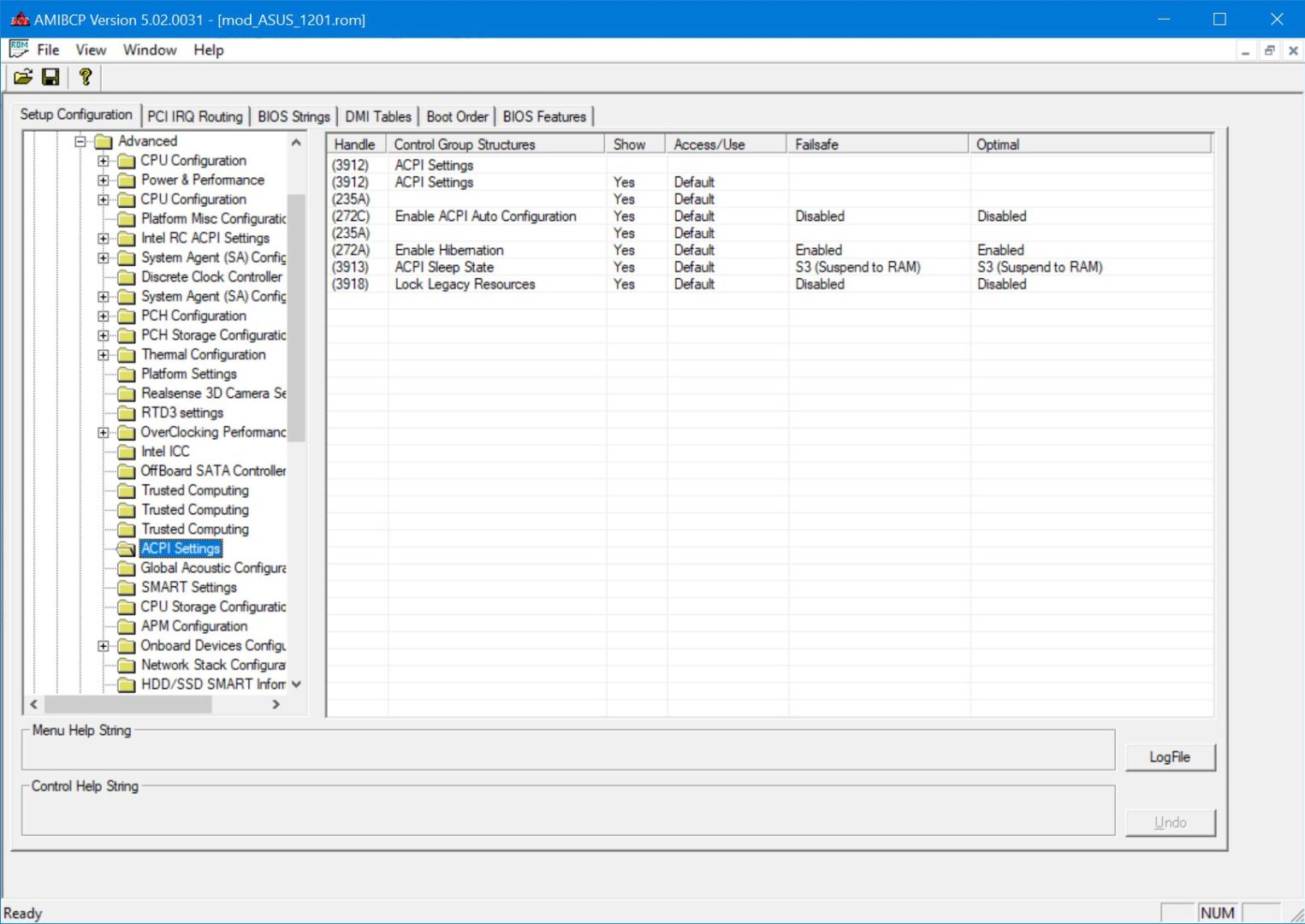Click the Open file toolbar icon

click(x=23, y=77)
